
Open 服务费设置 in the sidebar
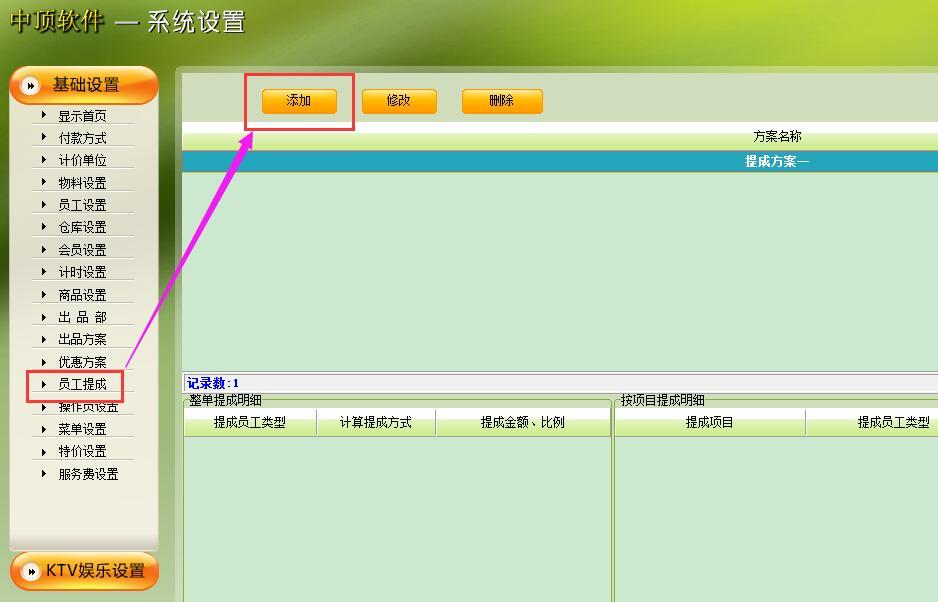[x=88, y=474]
